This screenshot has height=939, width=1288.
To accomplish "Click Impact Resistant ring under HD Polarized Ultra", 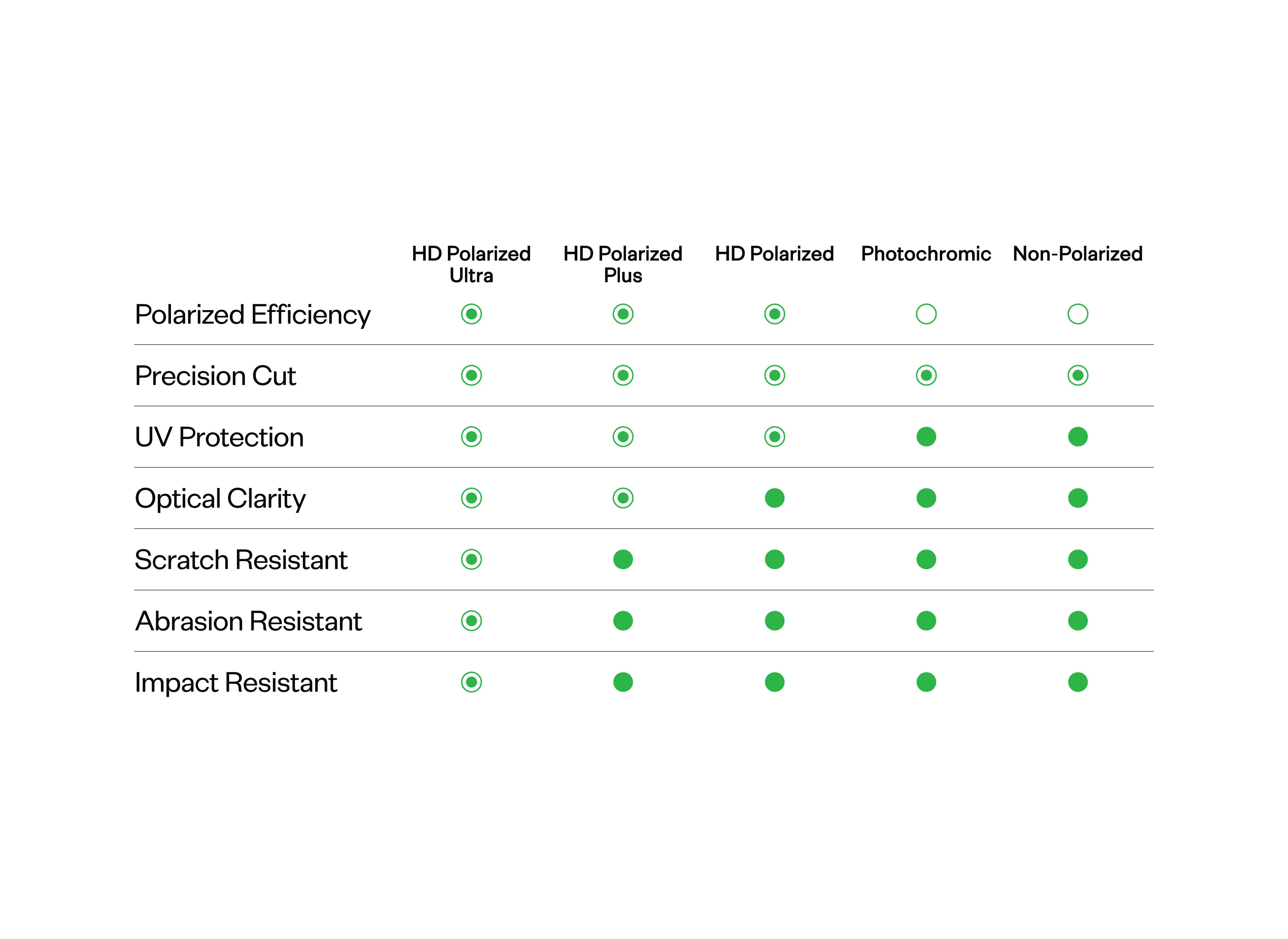I will coord(471,682).
